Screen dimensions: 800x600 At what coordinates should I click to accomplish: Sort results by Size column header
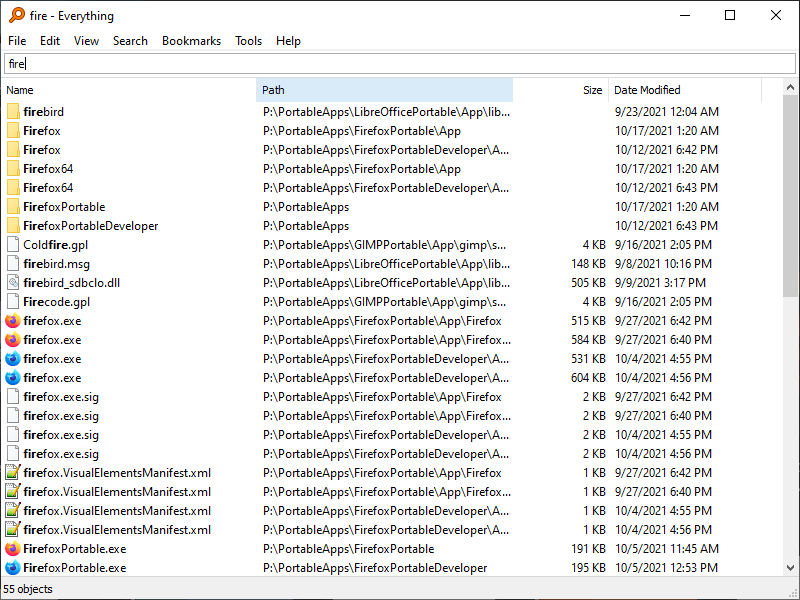coord(560,90)
